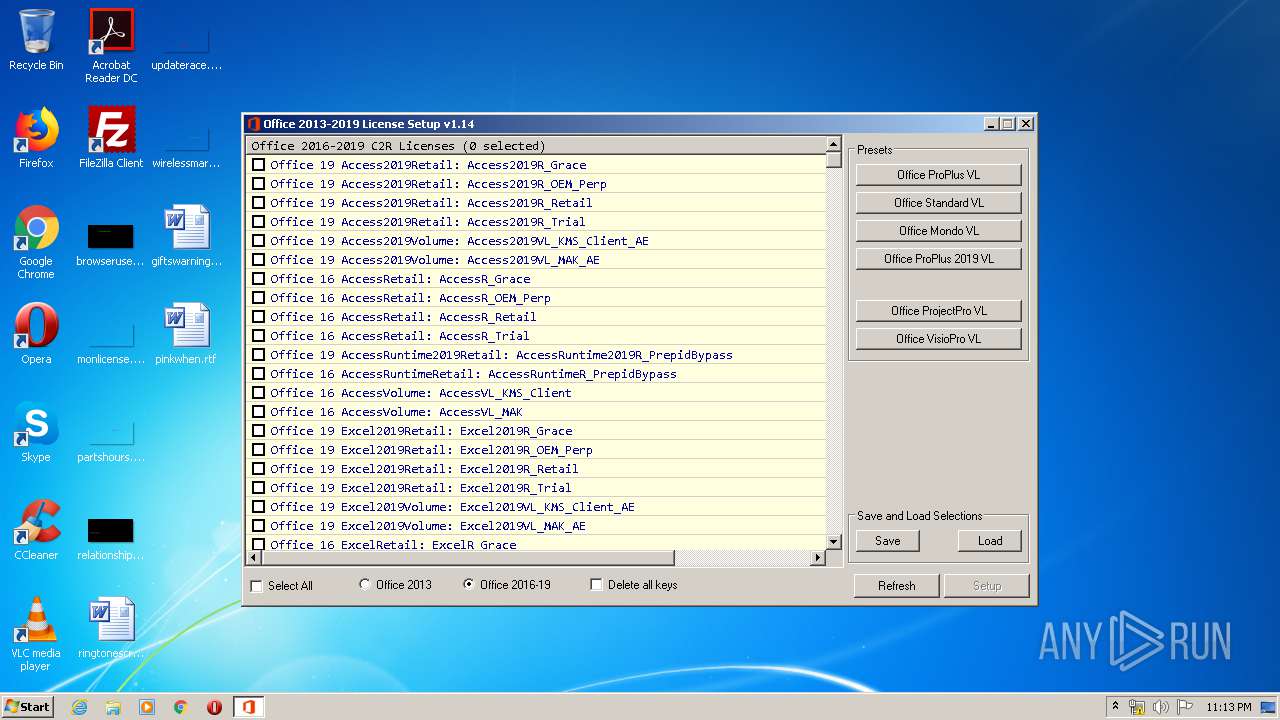Apply the Office Standard VL preset
This screenshot has width=1280, height=720.
pos(938,203)
